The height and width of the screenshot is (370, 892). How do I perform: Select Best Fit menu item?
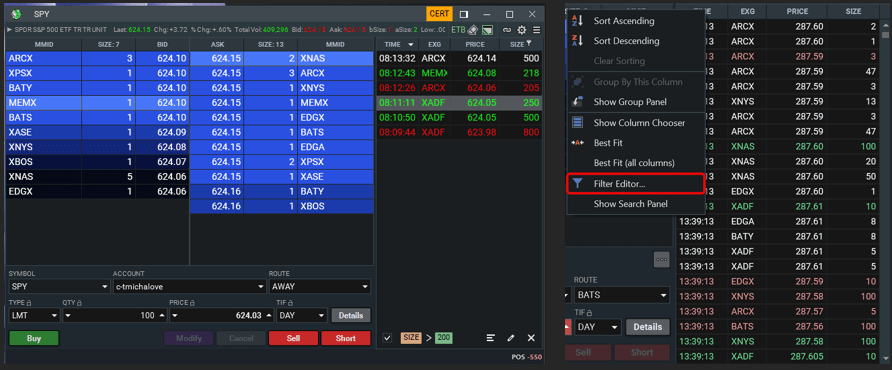[x=608, y=142]
